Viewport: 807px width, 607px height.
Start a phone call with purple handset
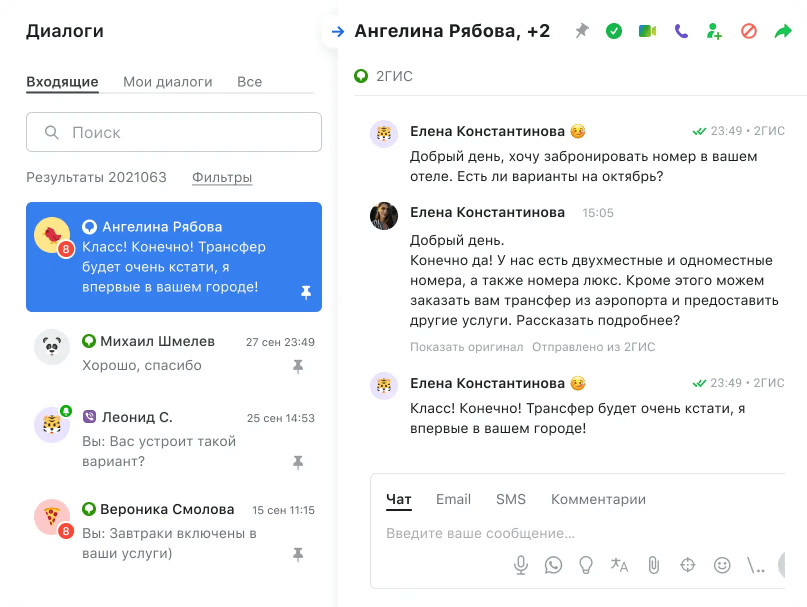click(681, 31)
